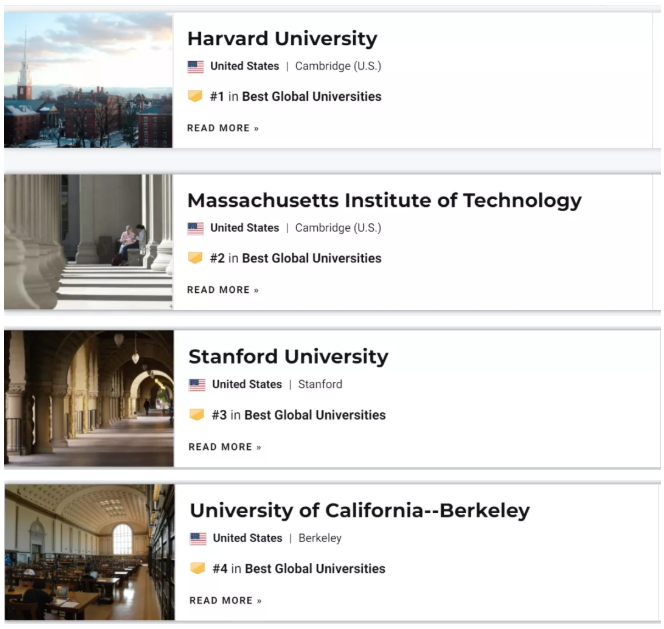Open the Massachusetts Institute of Technology title
The width and height of the screenshot is (664, 629).
point(385,200)
